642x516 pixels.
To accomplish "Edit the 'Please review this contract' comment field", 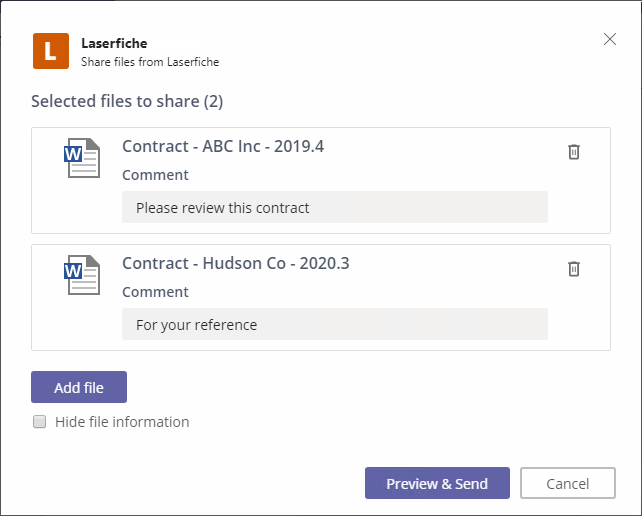I will point(335,207).
